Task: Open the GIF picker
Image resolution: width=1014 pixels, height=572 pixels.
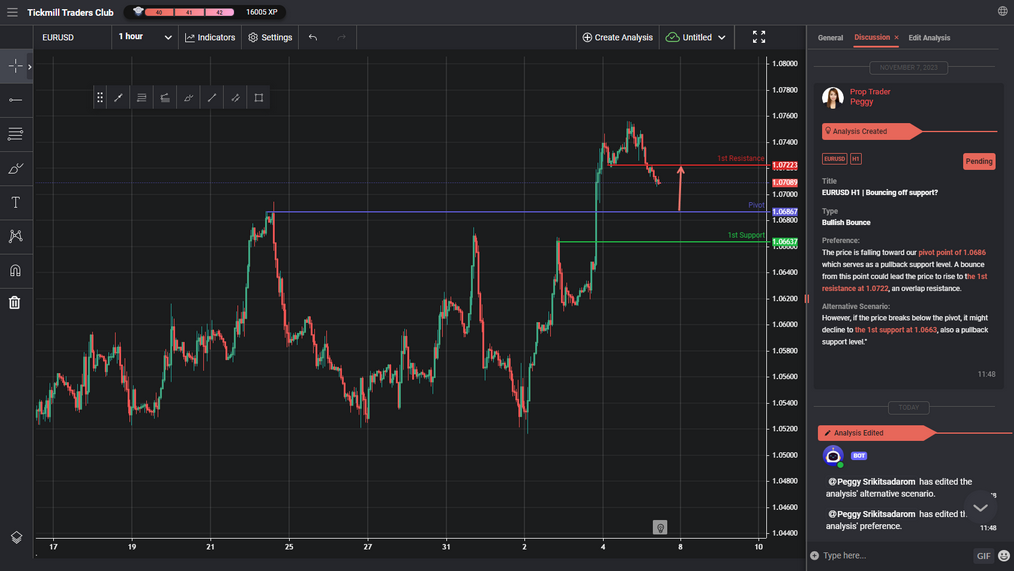Action: point(983,556)
